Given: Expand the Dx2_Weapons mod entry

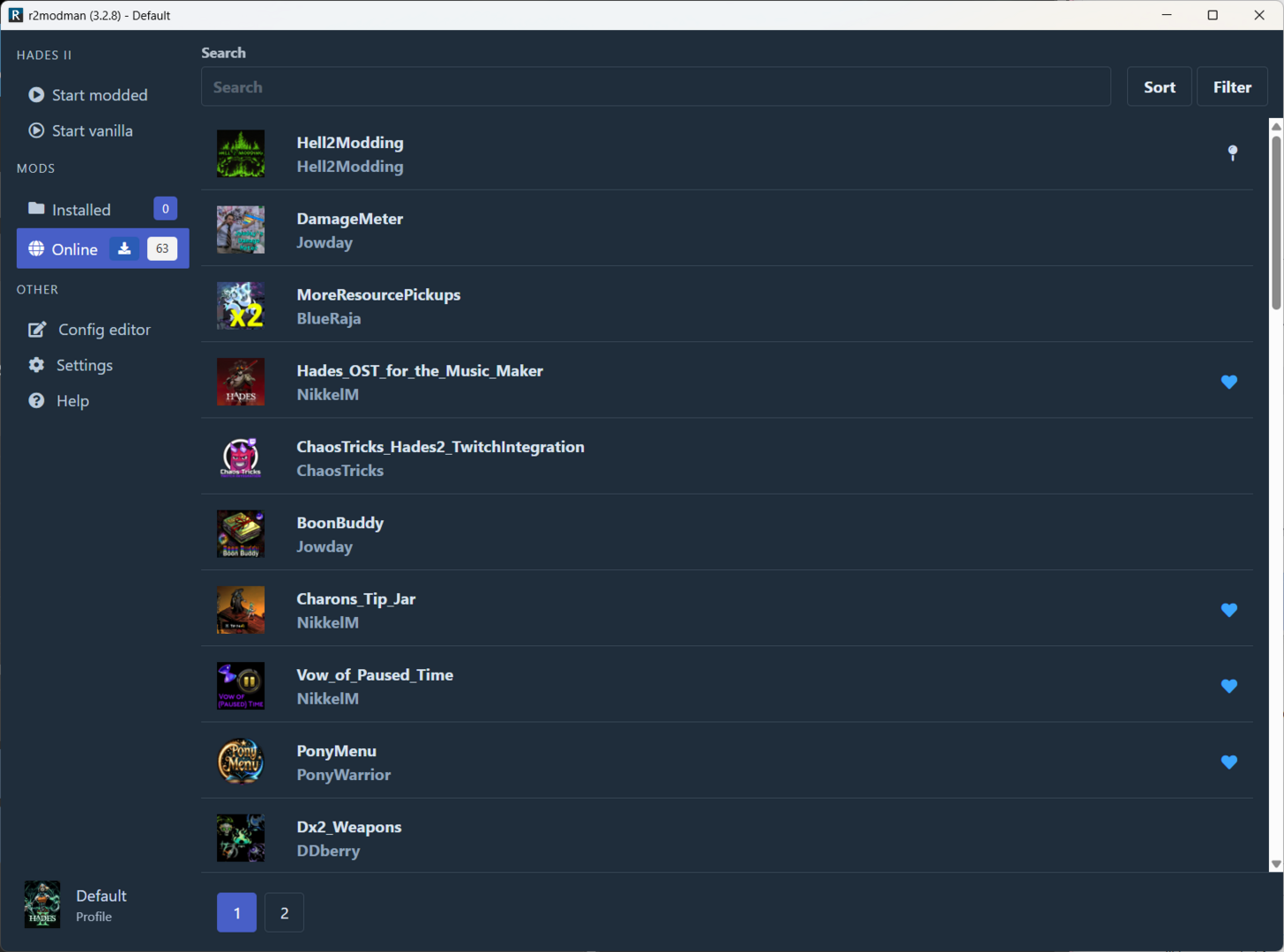Looking at the screenshot, I should click(x=727, y=837).
